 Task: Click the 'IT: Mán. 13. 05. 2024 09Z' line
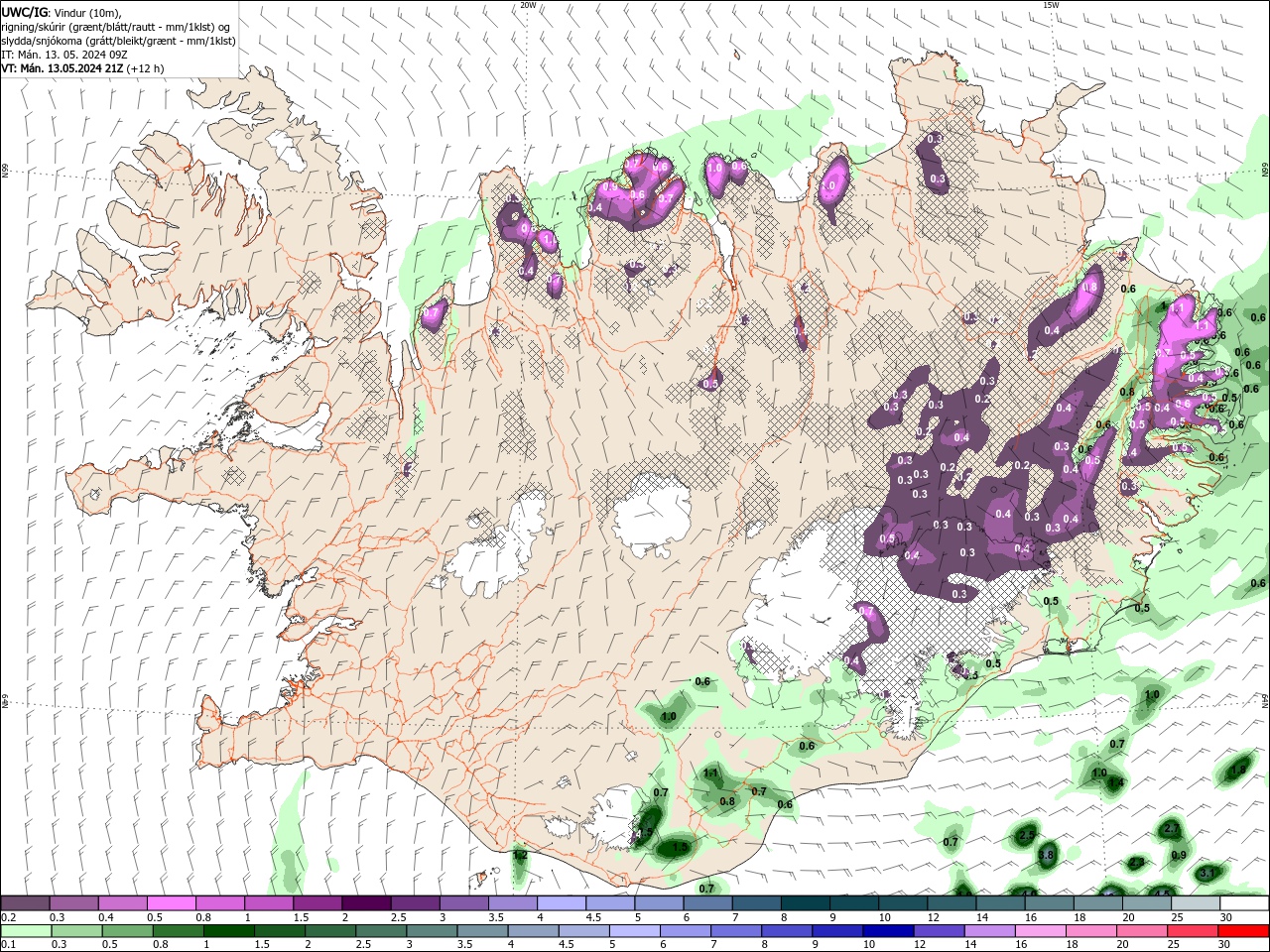[65, 55]
